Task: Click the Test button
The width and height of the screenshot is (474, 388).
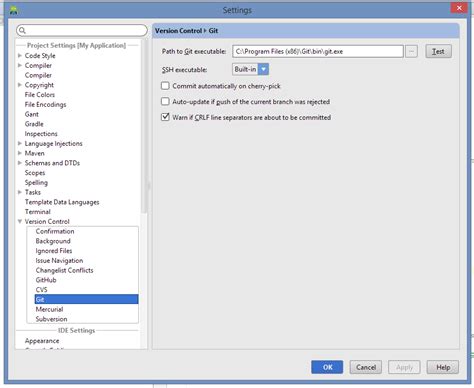Action: 438,51
